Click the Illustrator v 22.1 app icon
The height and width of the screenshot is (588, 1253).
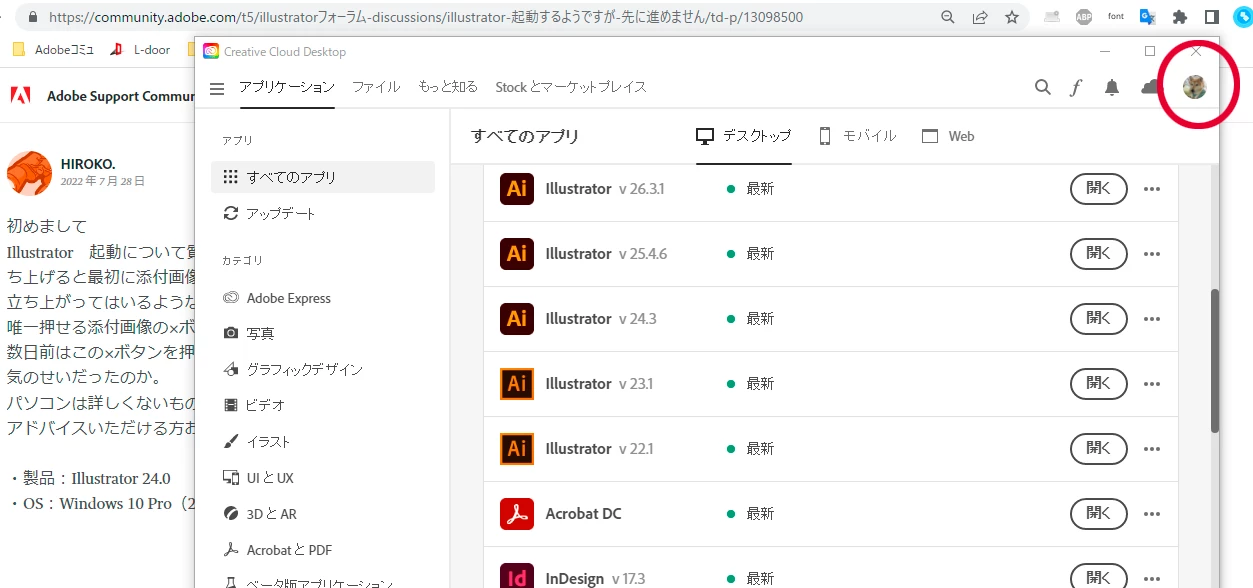point(517,448)
